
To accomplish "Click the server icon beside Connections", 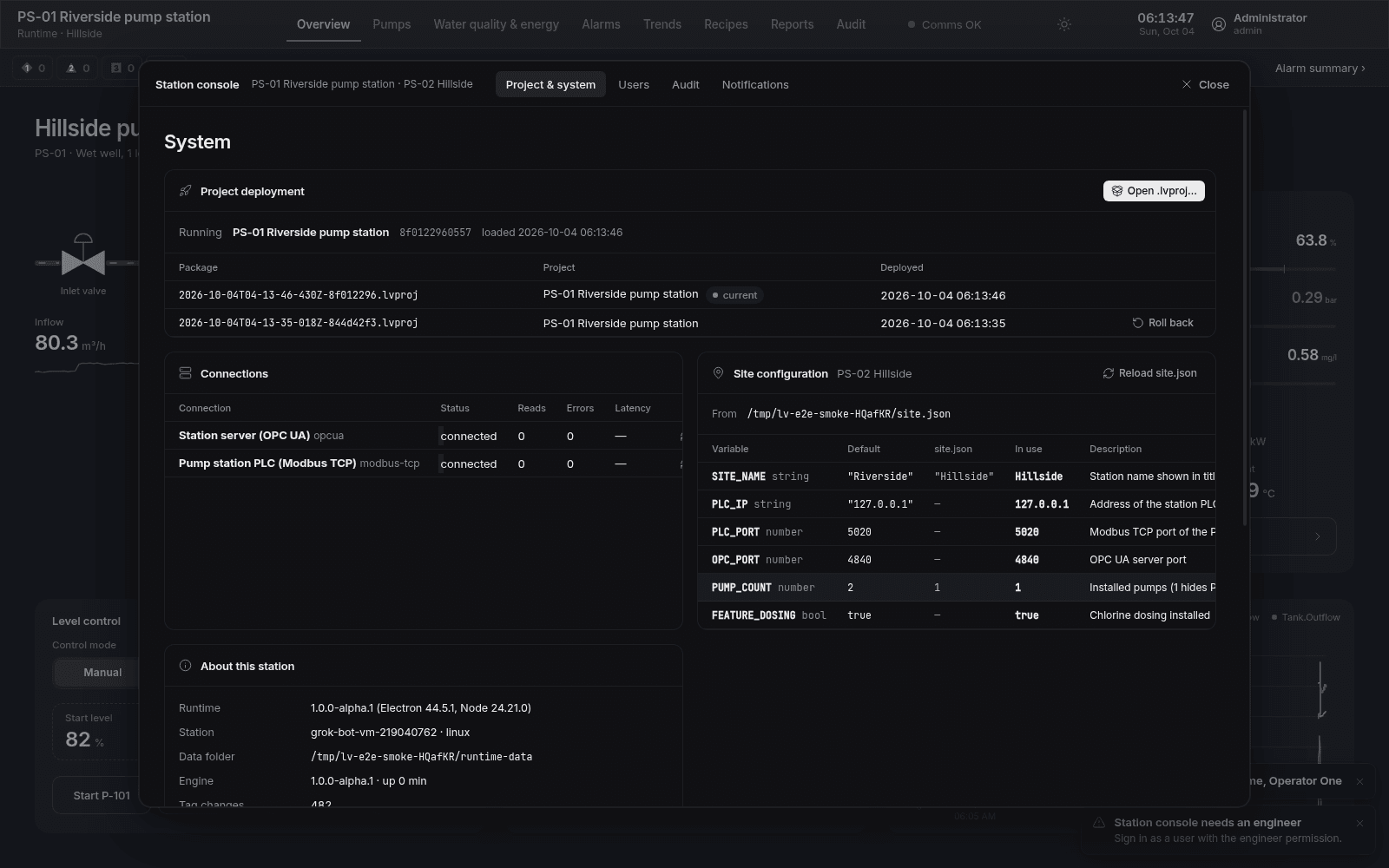I will (185, 373).
